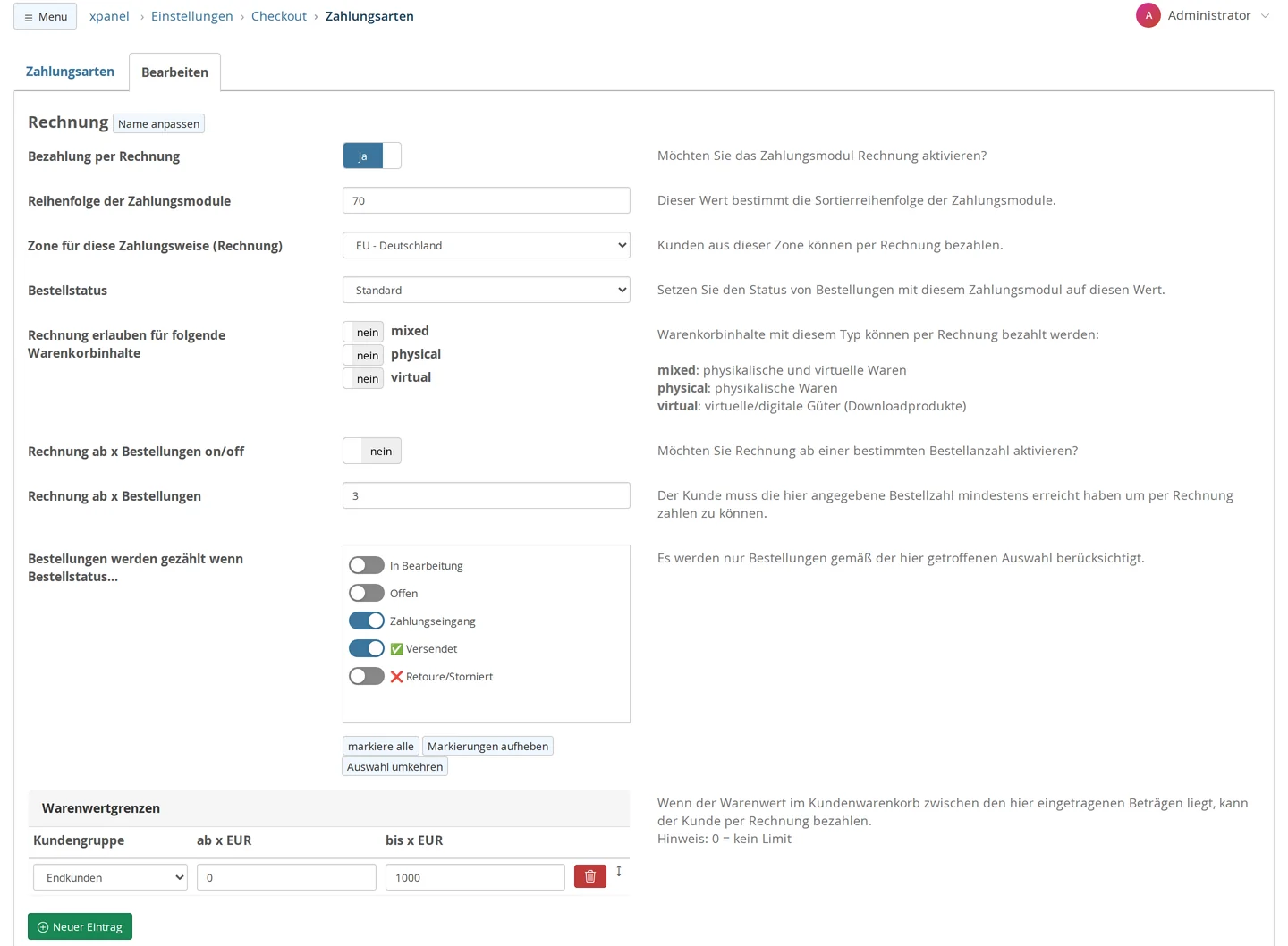Open the Kundengruppe dropdown showing Endkunden
This screenshot has height=946, width=1288.
click(111, 877)
